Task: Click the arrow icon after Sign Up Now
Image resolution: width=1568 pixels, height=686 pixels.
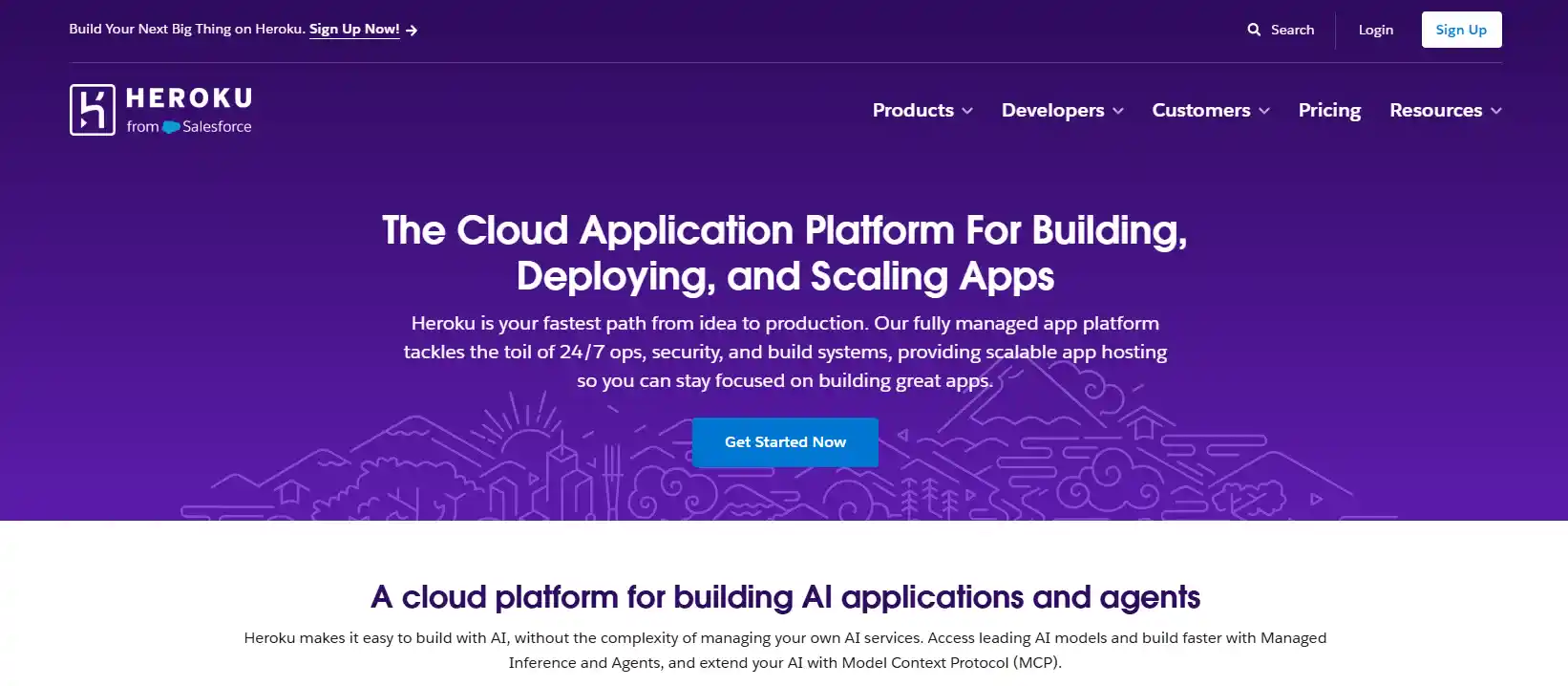Action: (x=412, y=31)
